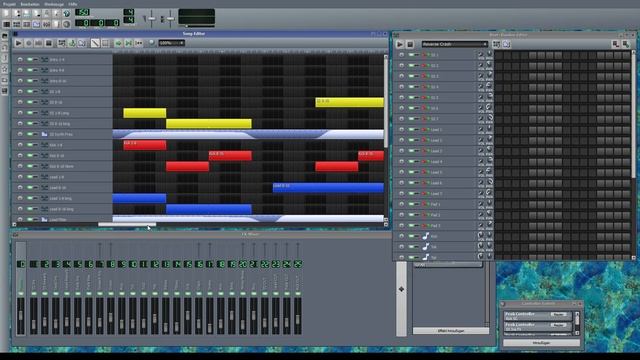Image resolution: width=640 pixels, height=360 pixels.
Task: Open track actions gear for SS 1 row
Action: 402,55
